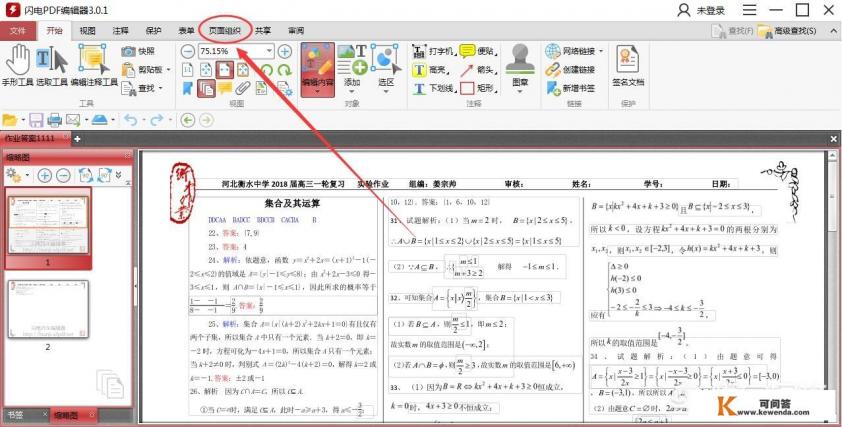Open the 签名文档 sign document tool

(628, 66)
